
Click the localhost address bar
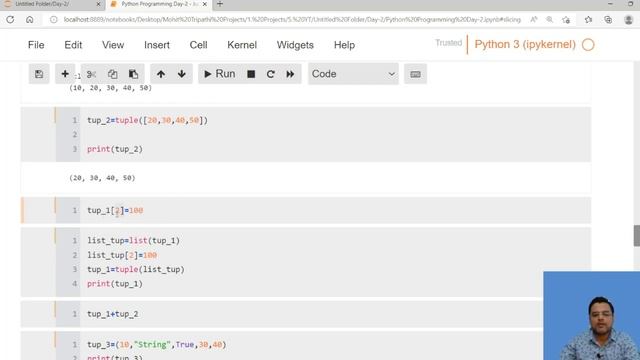click(x=292, y=20)
